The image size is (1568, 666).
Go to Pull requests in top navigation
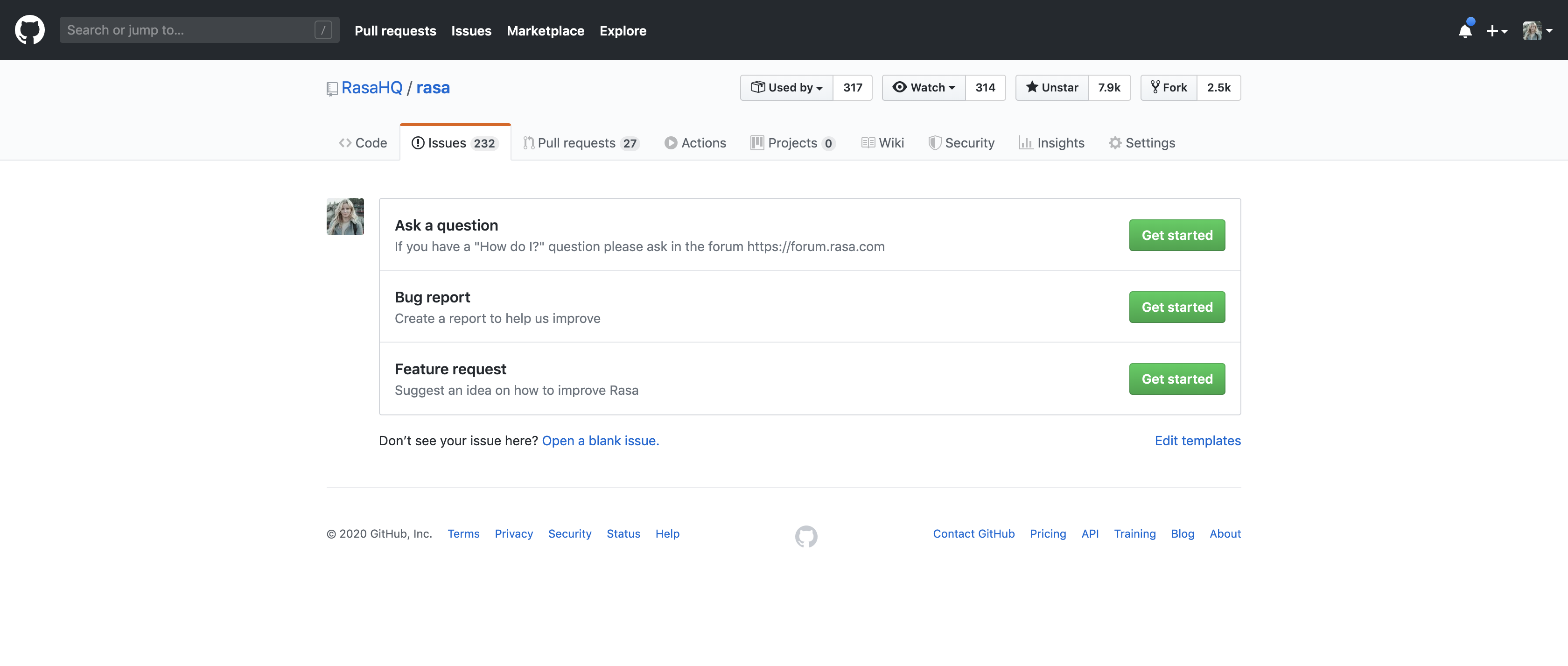pyautogui.click(x=395, y=30)
